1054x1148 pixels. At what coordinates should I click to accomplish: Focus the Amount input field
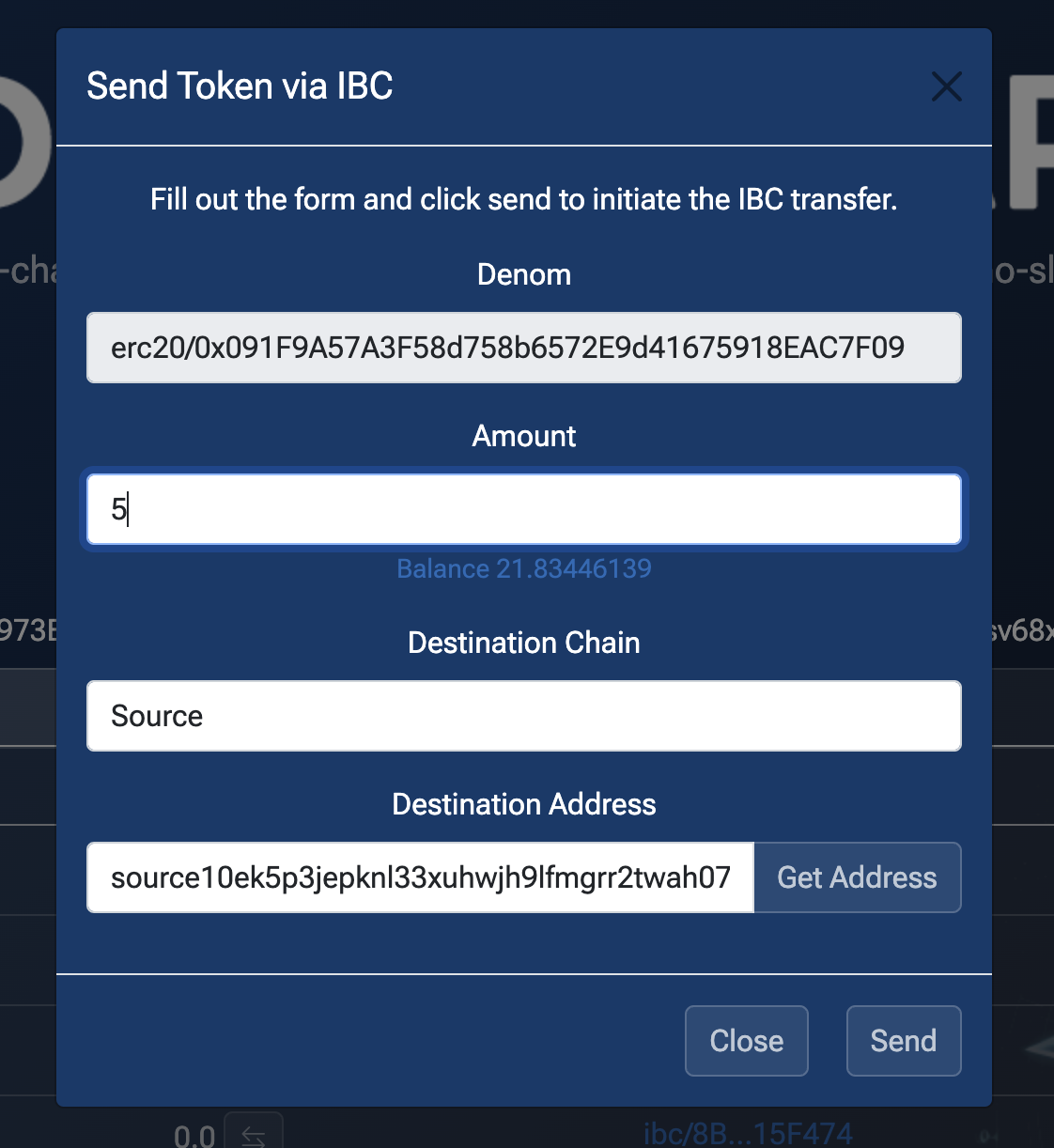click(524, 509)
